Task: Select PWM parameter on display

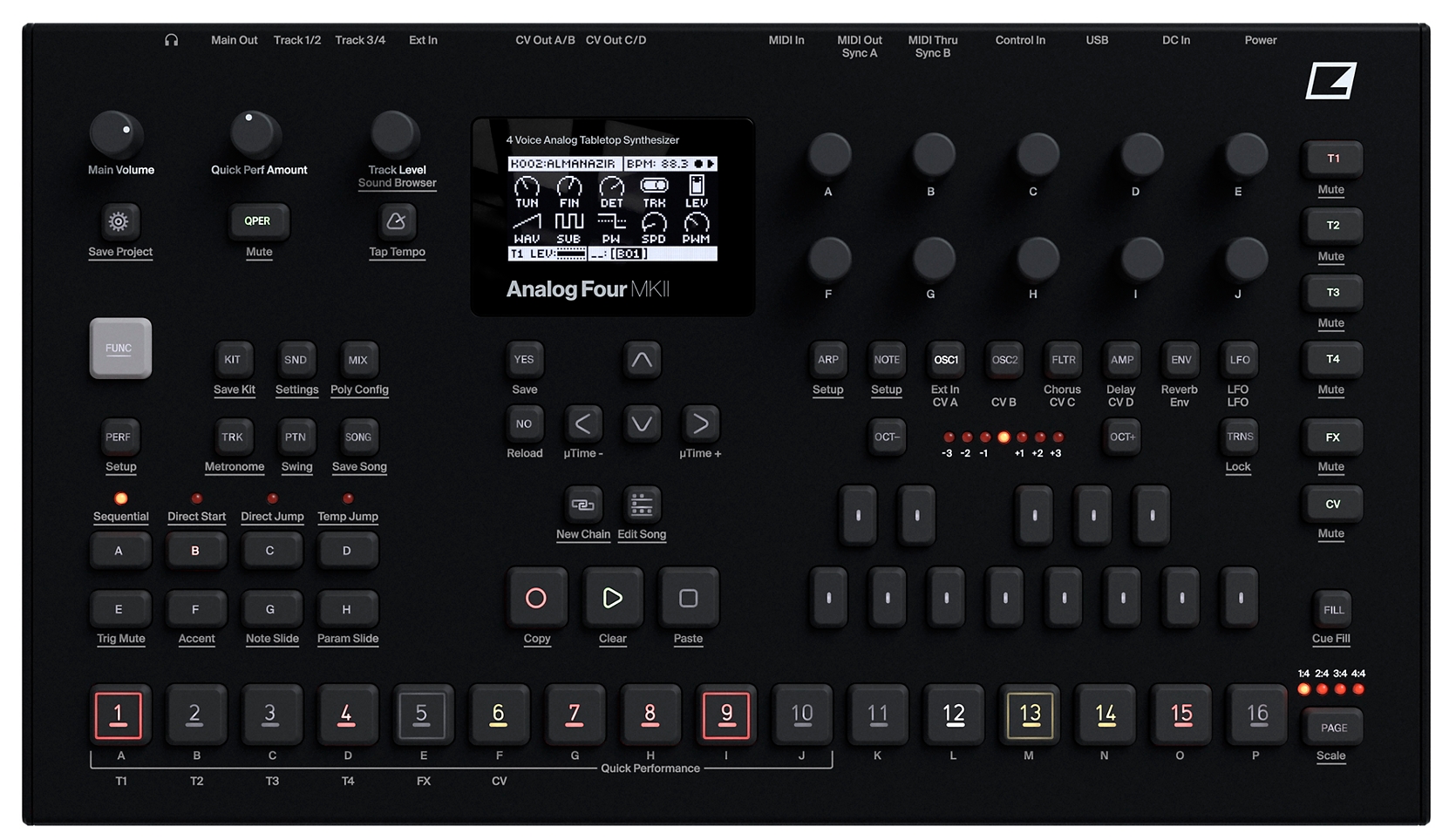Action: (x=697, y=227)
